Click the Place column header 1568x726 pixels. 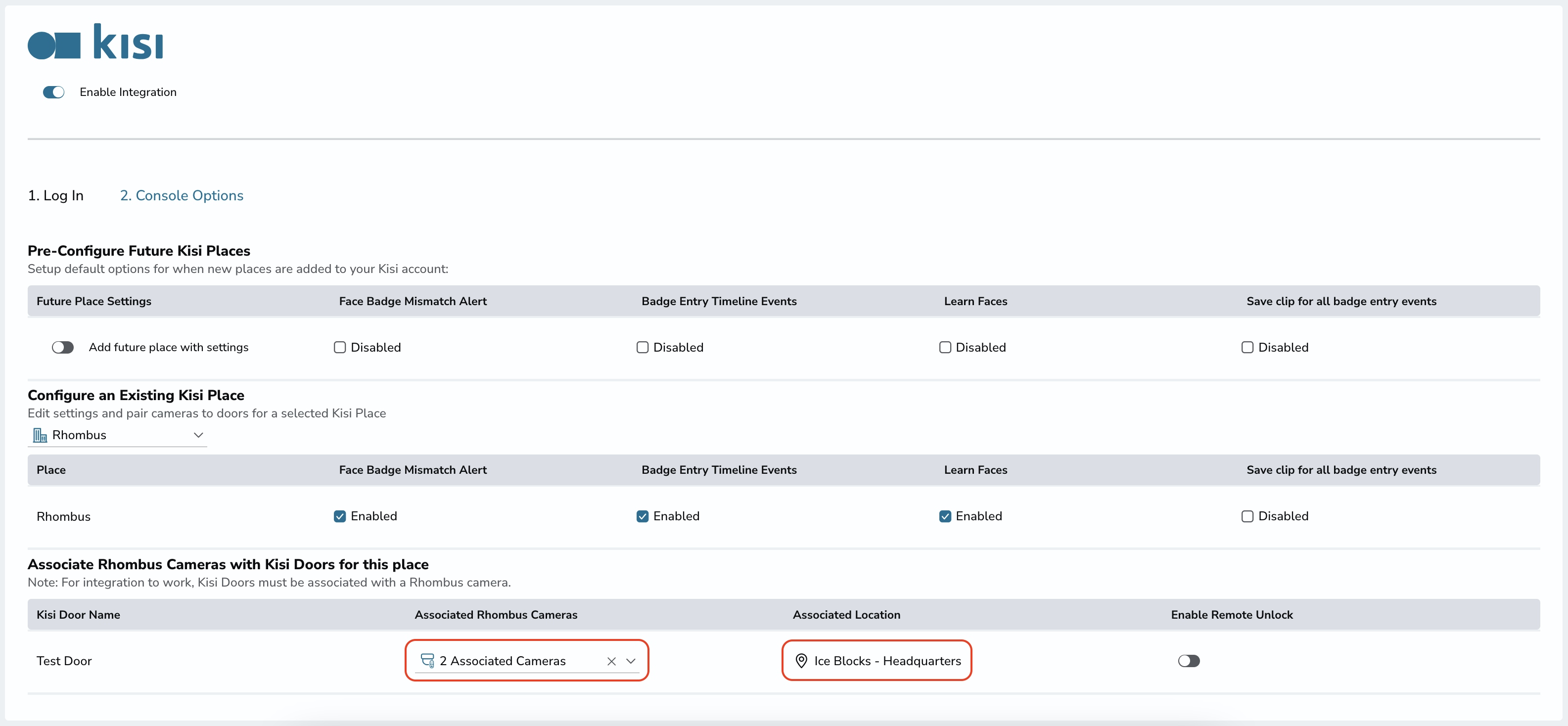coord(51,470)
